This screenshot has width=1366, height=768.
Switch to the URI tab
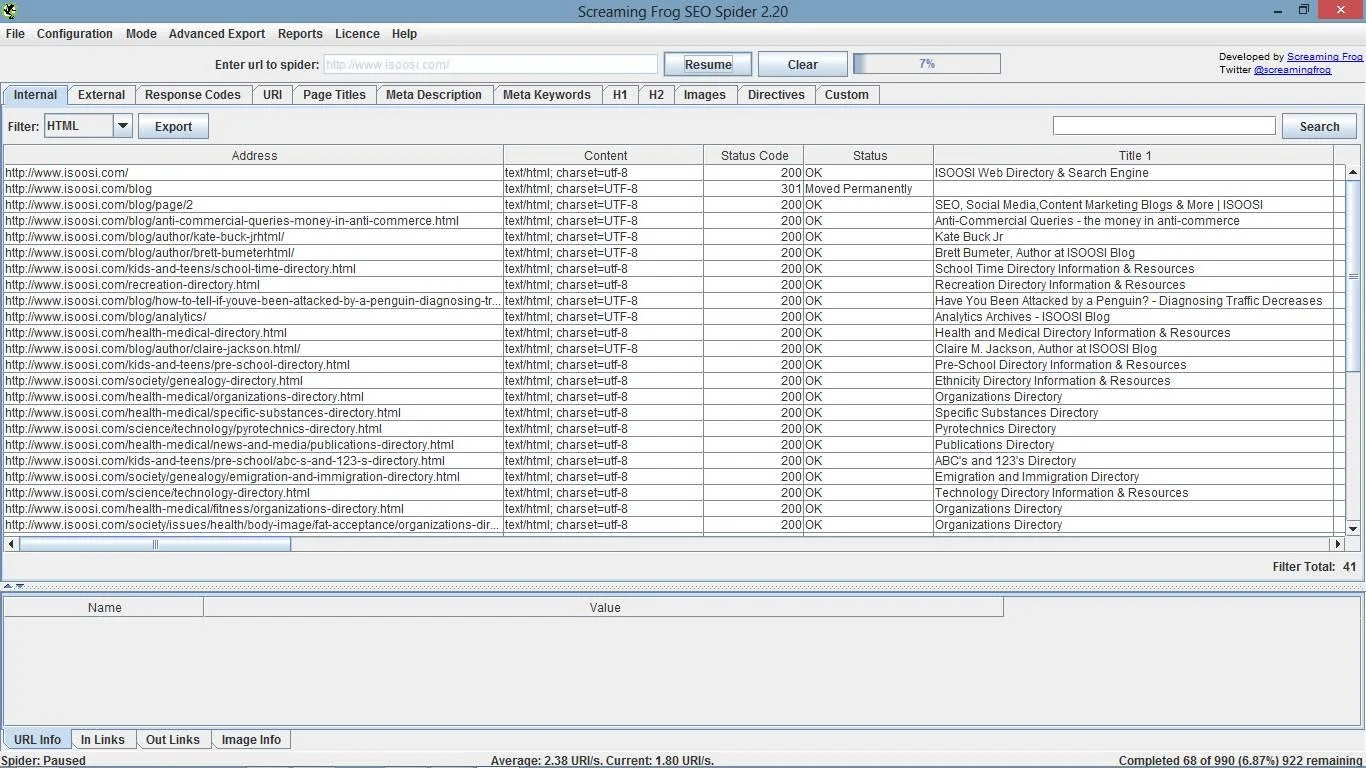pos(273,95)
